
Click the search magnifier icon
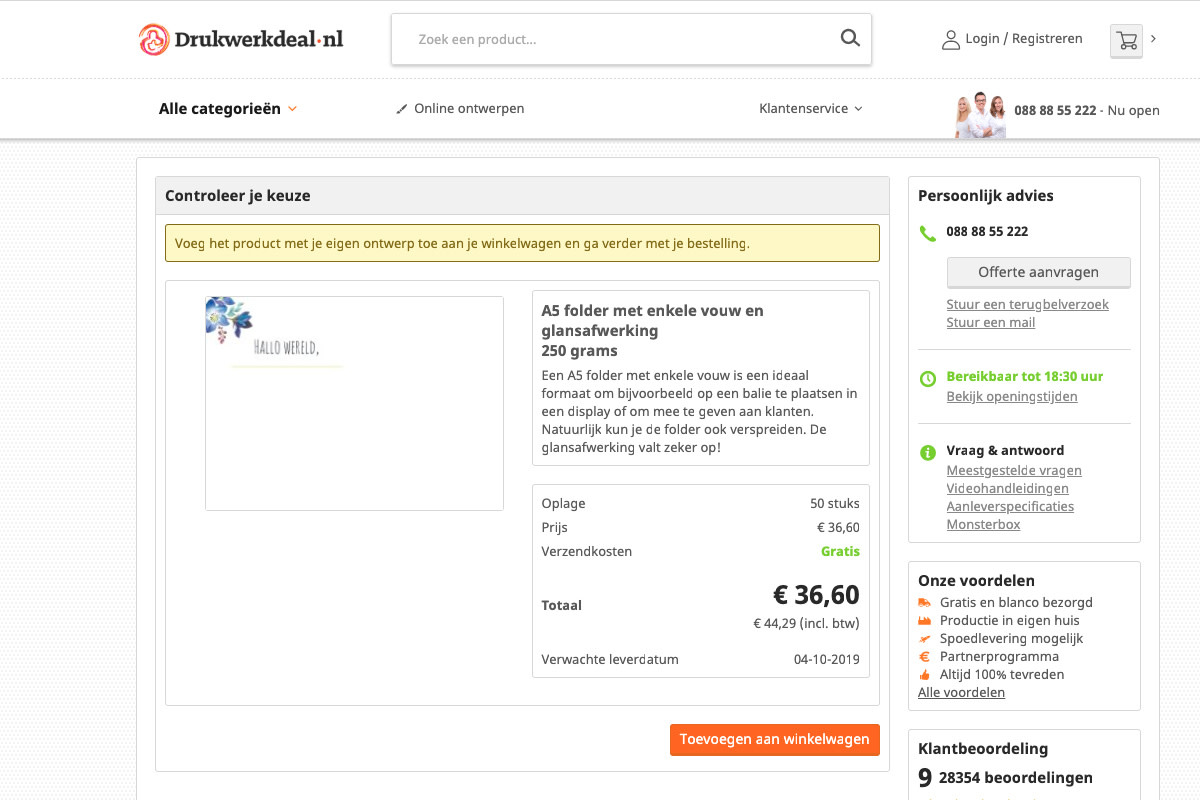coord(849,38)
